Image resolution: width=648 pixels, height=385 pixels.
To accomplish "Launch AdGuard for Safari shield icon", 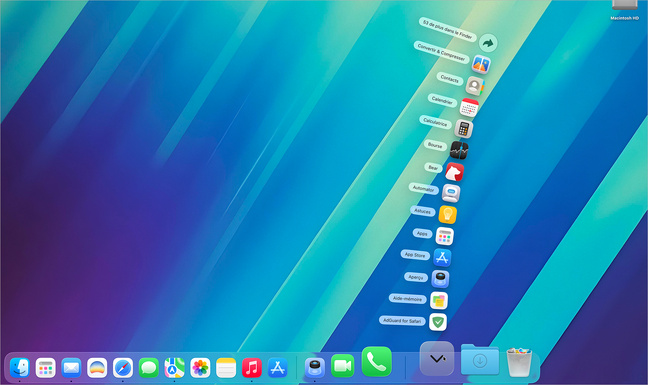I will pos(438,322).
